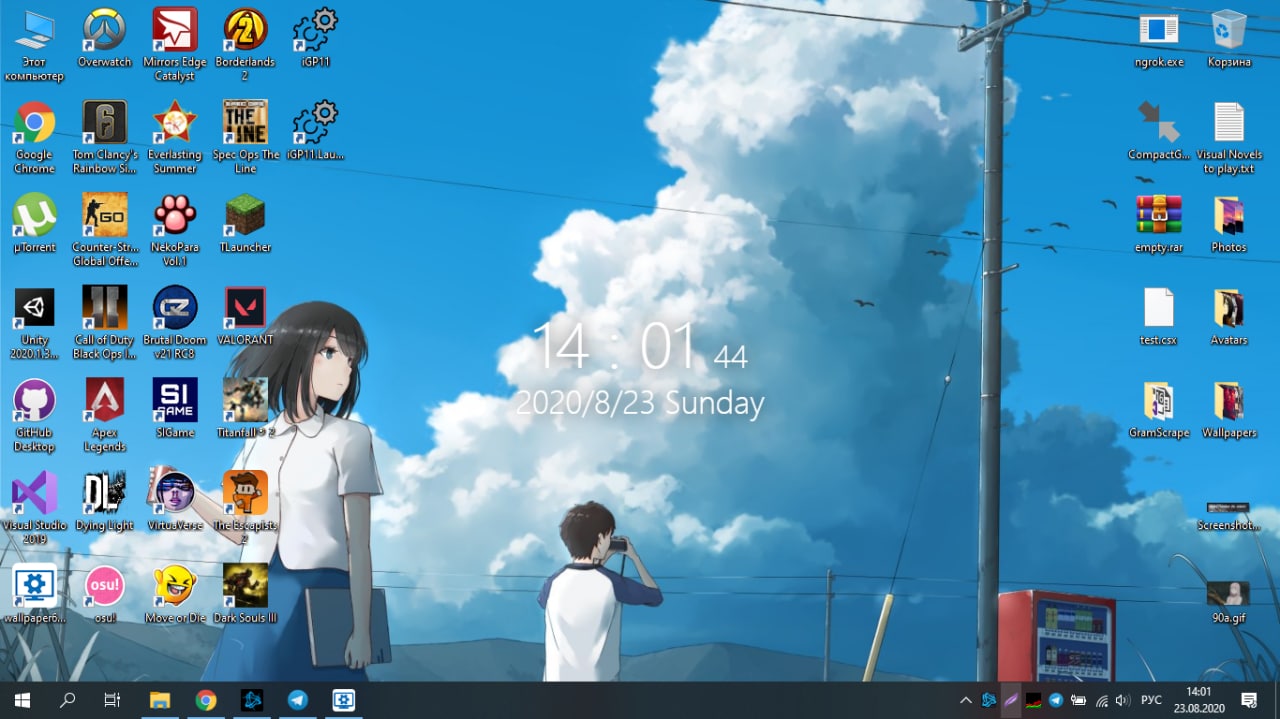
Task: Select the Dying Light icon
Action: pyautogui.click(x=104, y=500)
